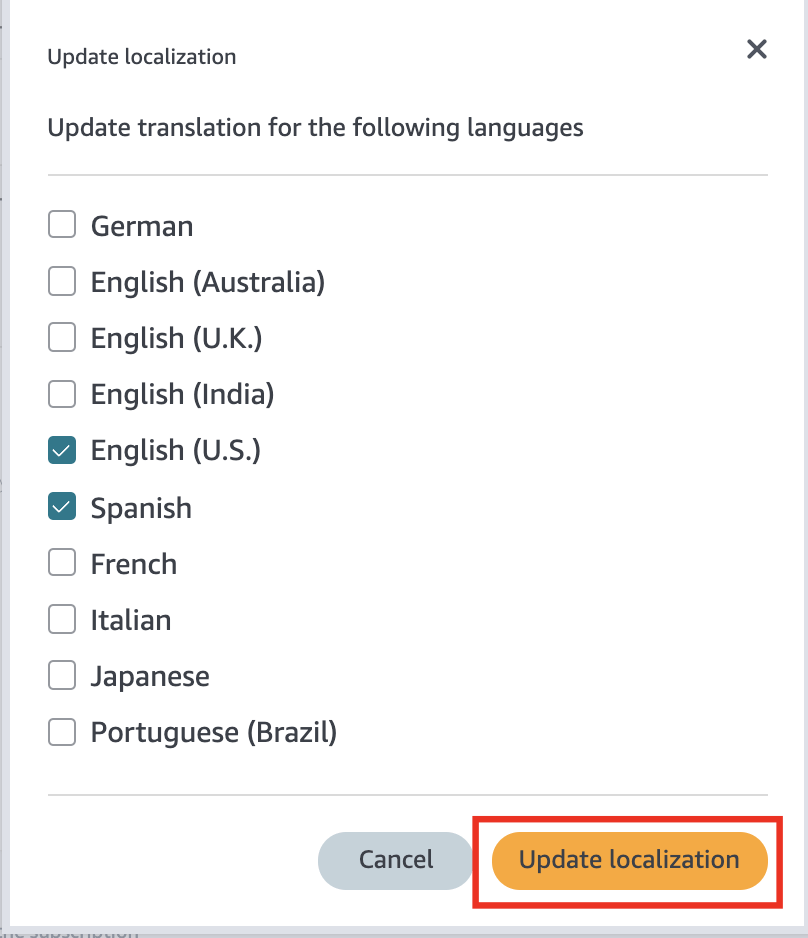
Task: Click the Cancel button
Action: [395, 860]
